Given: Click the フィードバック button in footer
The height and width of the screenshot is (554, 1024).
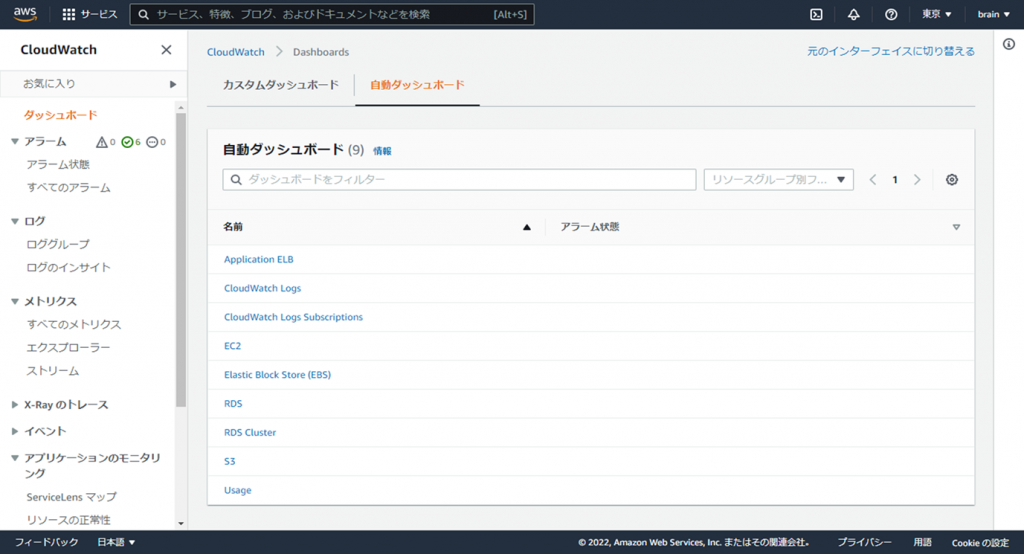Looking at the screenshot, I should click(46, 542).
